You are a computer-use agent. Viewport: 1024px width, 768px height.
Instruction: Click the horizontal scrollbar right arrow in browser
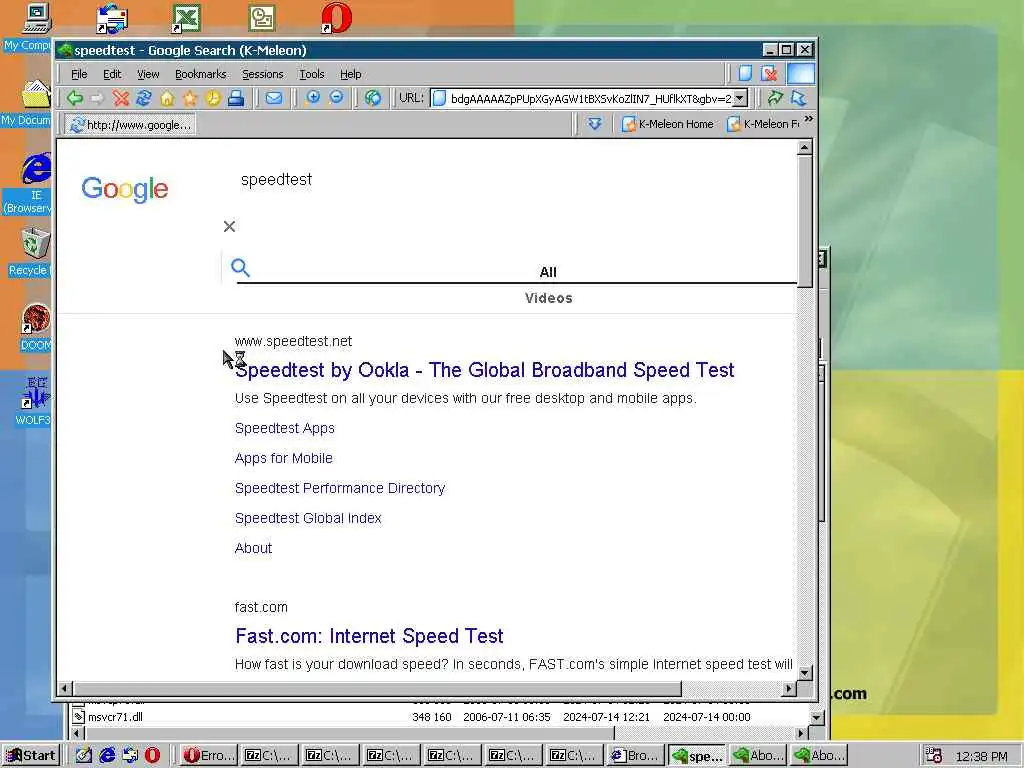[x=789, y=688]
